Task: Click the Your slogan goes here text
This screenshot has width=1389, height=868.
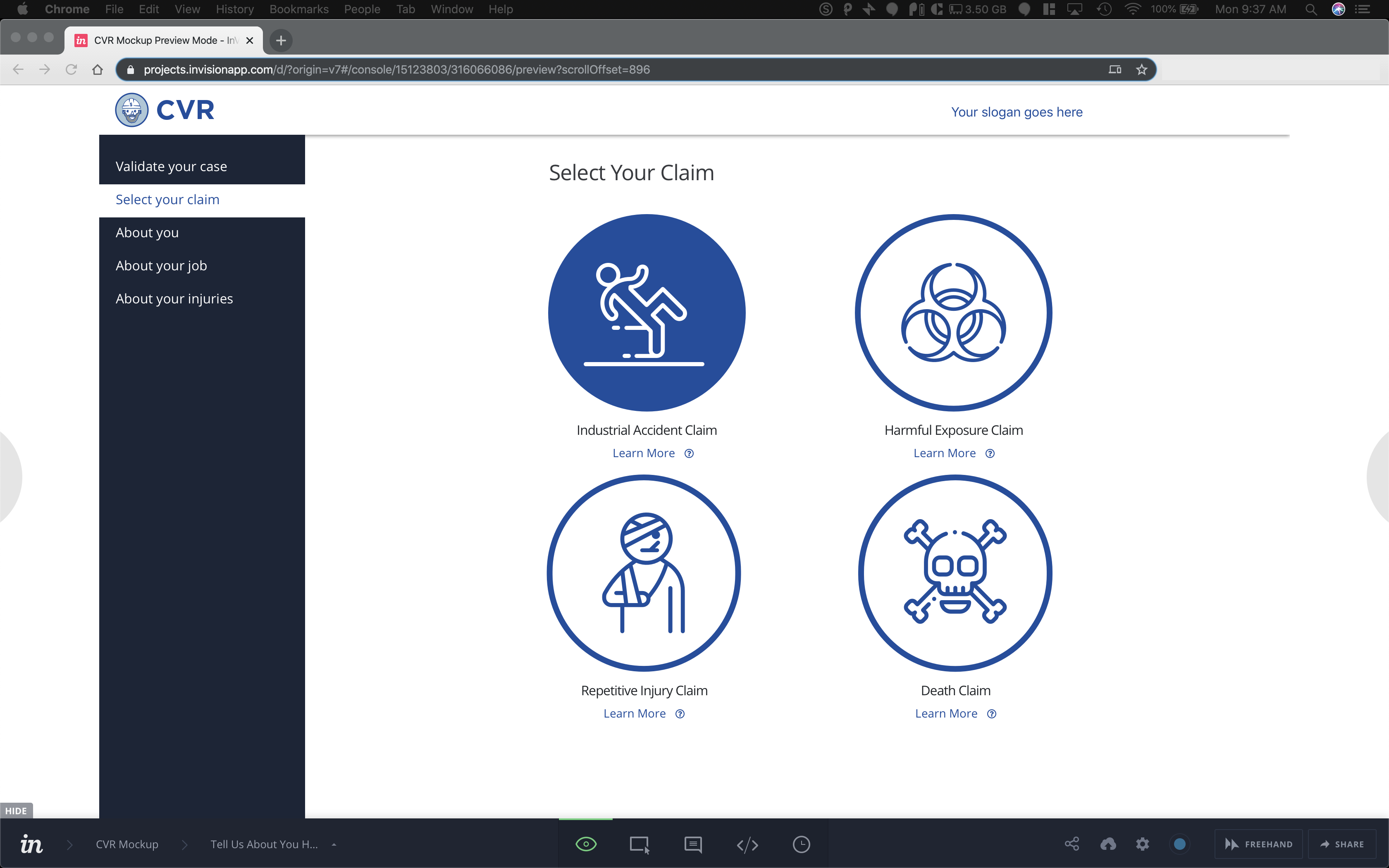Action: (x=1017, y=112)
